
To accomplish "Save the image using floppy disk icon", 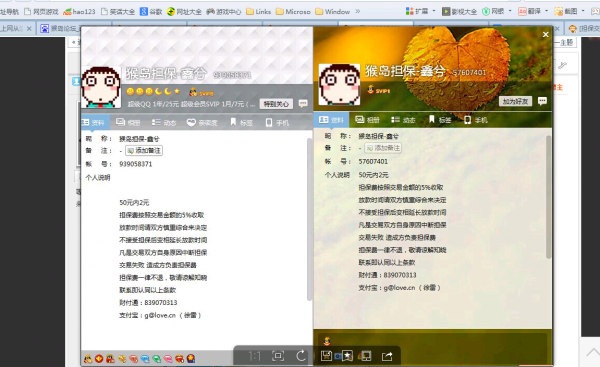I will pos(326,356).
